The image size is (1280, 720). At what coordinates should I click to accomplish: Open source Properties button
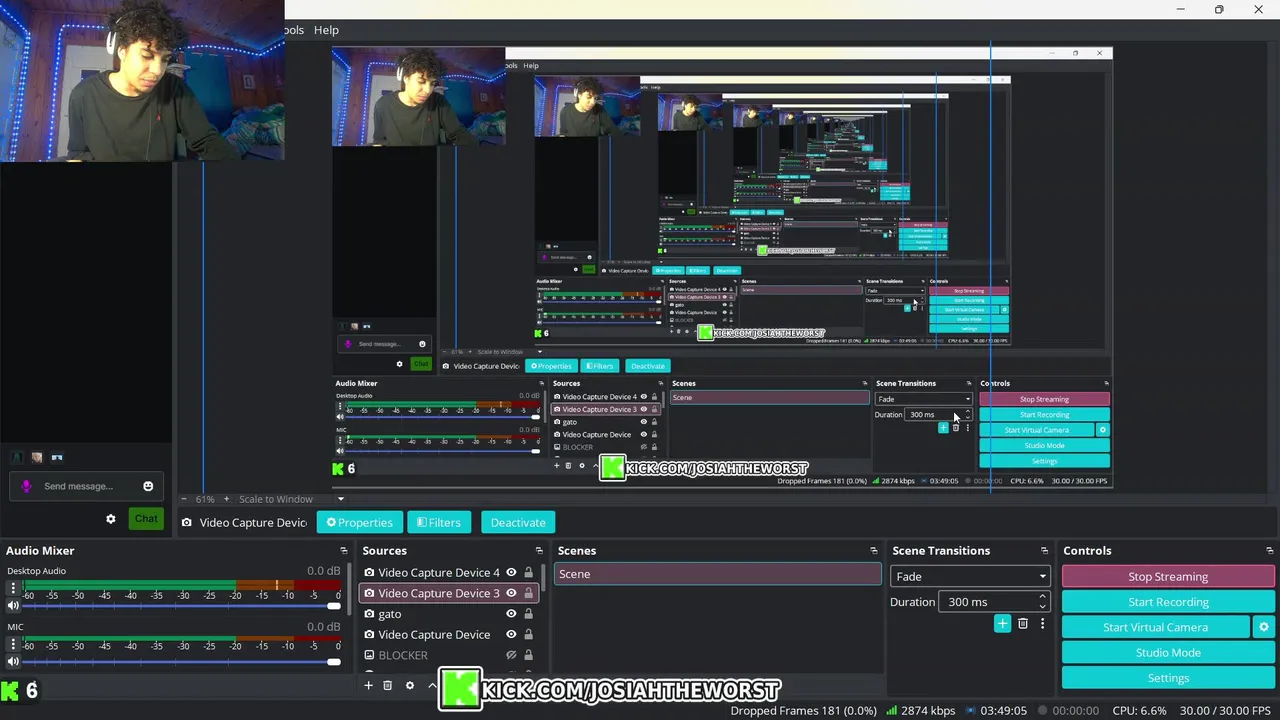(x=360, y=522)
